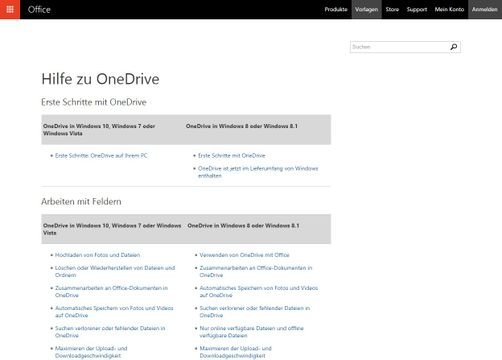
Task: Open Maximieren der Upload link, Windows 8 column
Action: click(236, 352)
